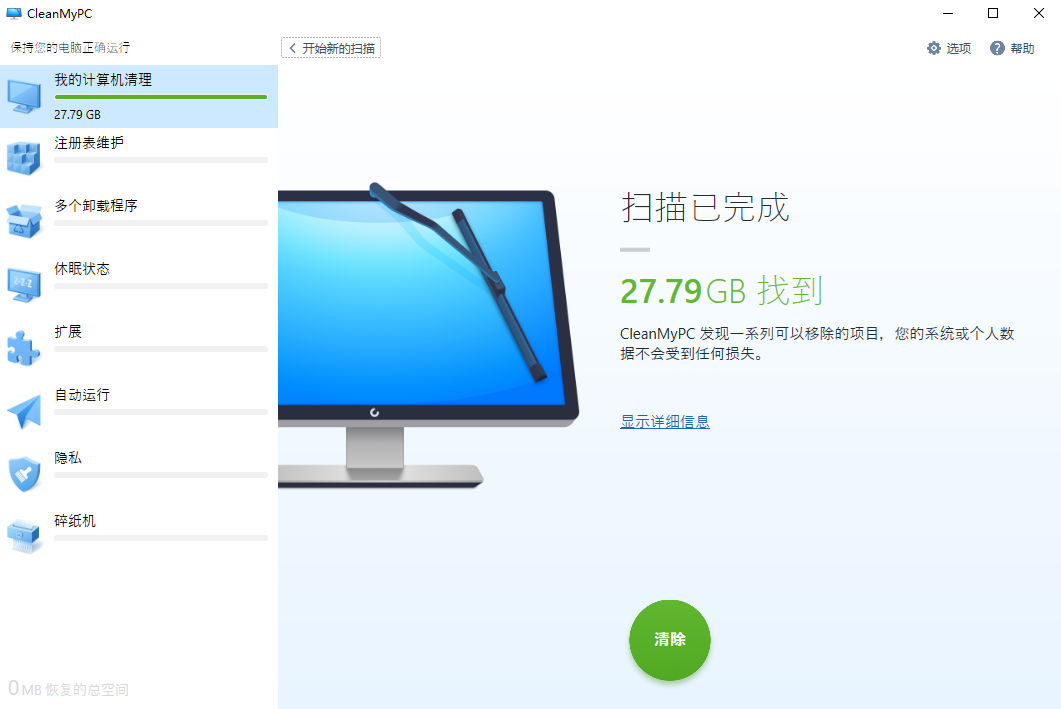Click the 休眠状态 hibernation monitor icon
The height and width of the screenshot is (709, 1061).
tap(22, 284)
